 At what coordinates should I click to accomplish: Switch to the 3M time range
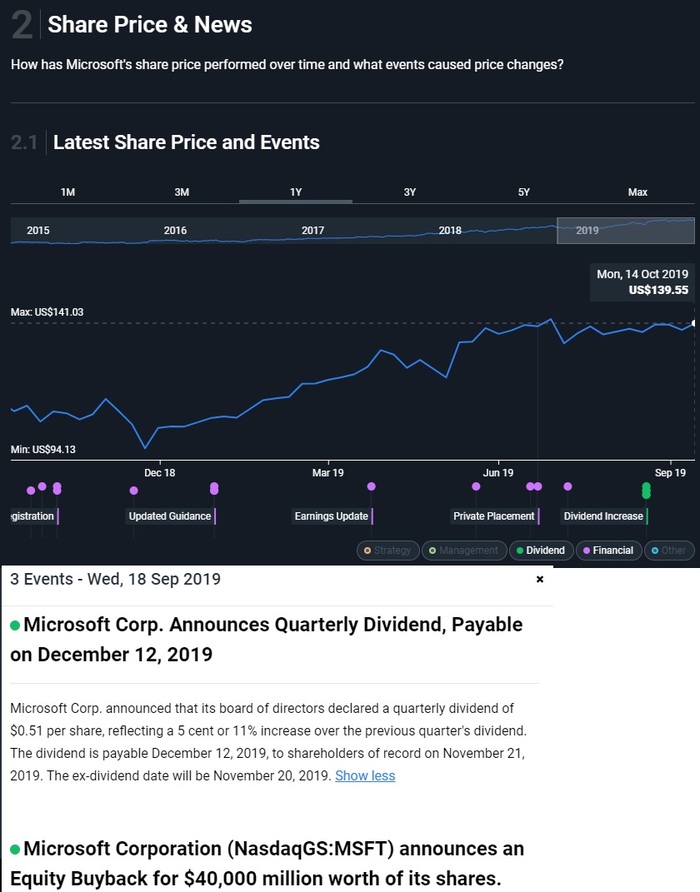(182, 192)
